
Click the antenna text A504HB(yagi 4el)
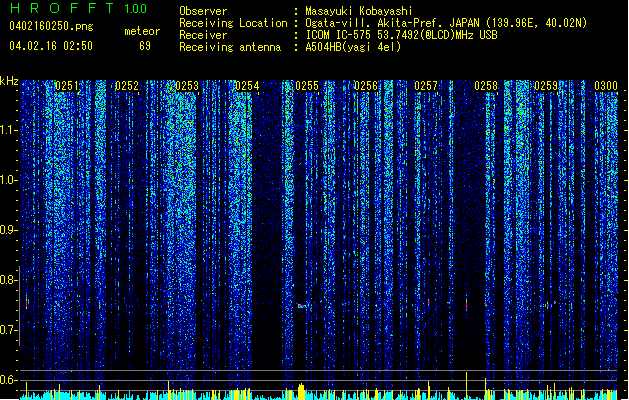click(x=353, y=47)
